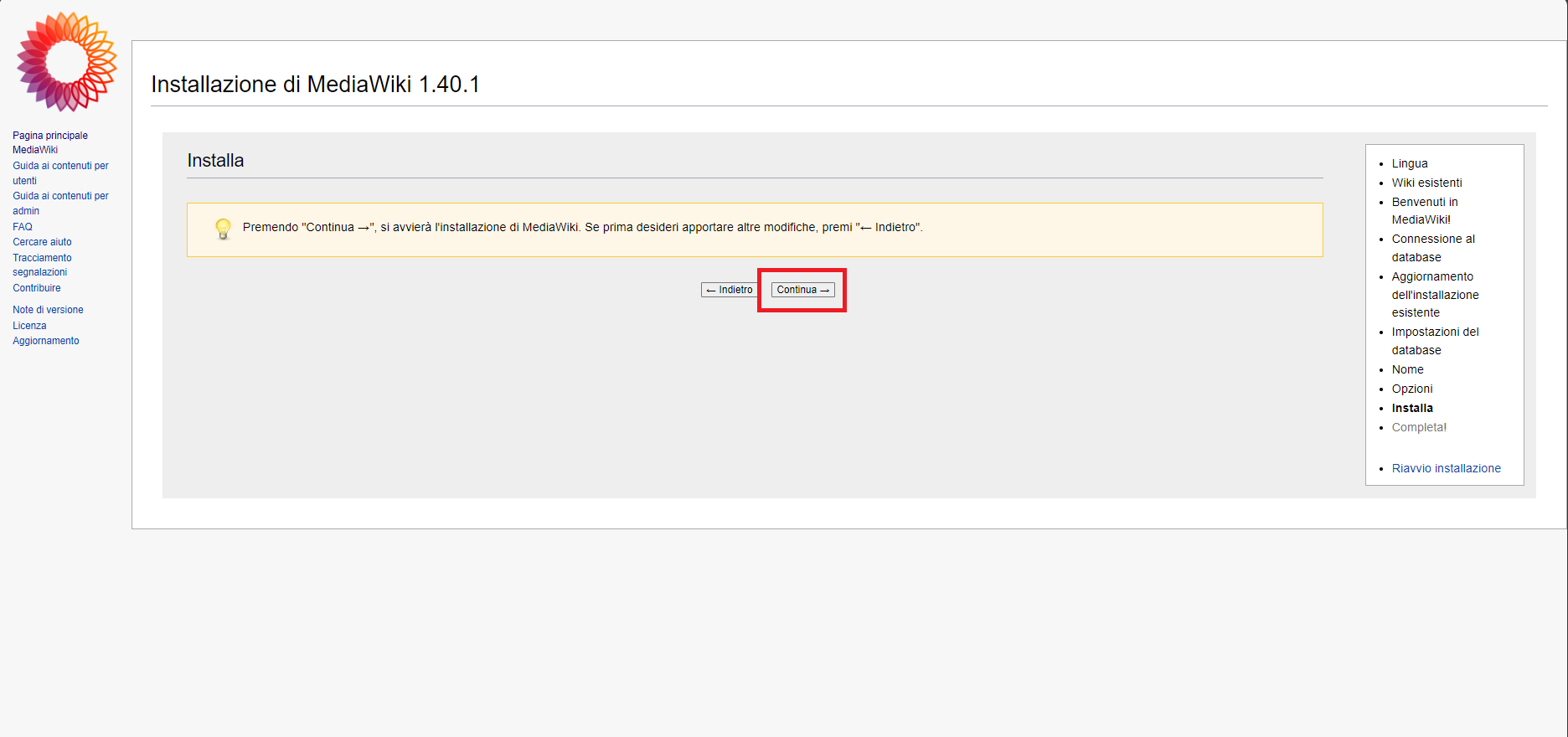Open the Contribuire sidebar link
This screenshot has height=737, width=1568.
(x=37, y=288)
